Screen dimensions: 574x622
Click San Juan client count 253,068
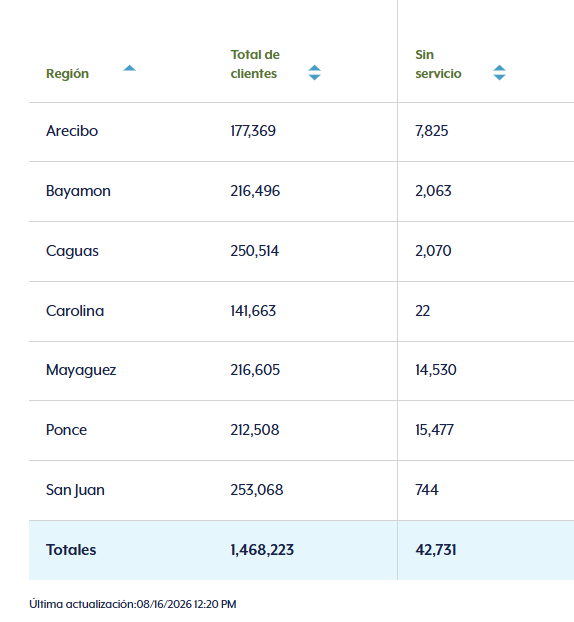257,490
